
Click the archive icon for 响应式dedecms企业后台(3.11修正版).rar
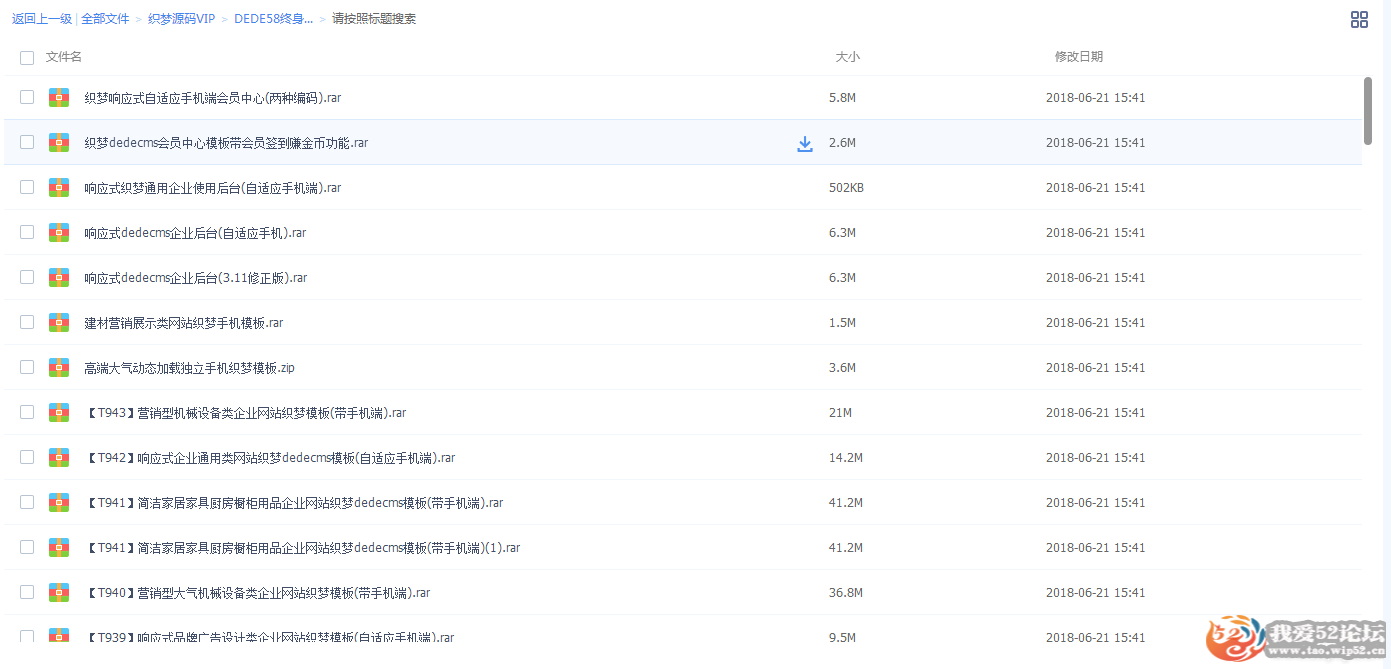[x=59, y=278]
